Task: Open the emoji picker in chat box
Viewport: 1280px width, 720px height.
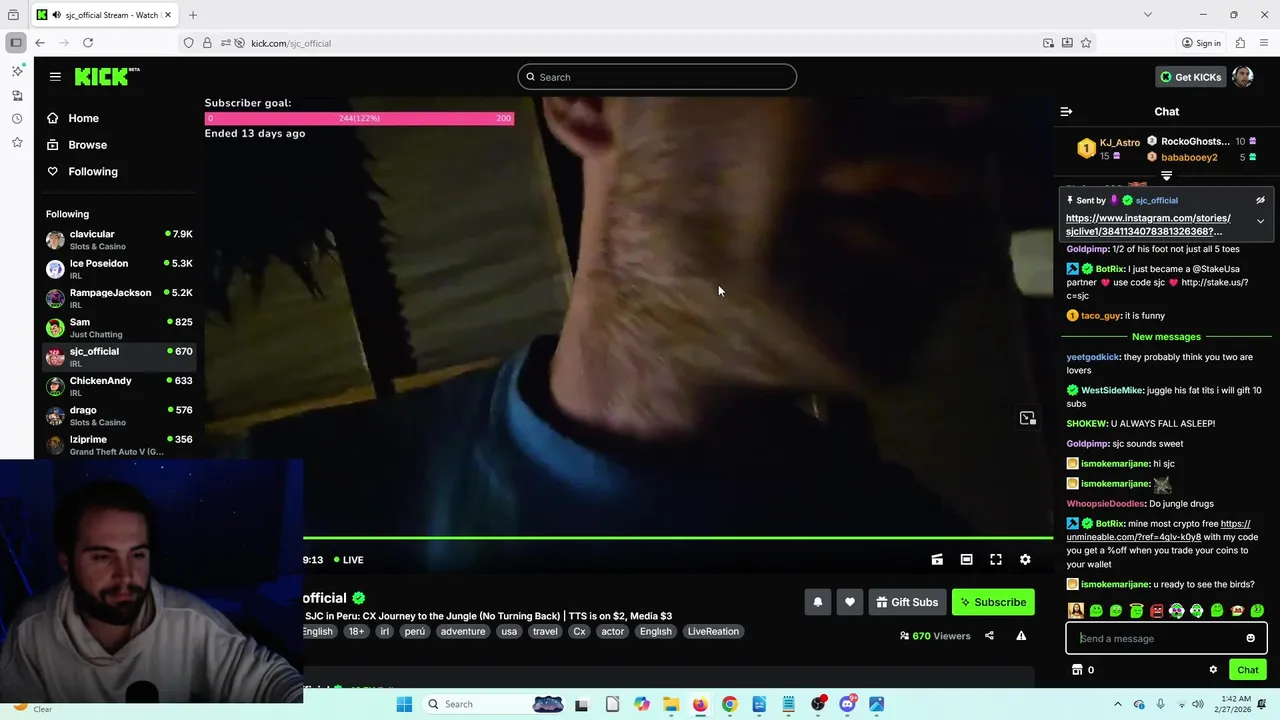Action: click(x=1250, y=638)
